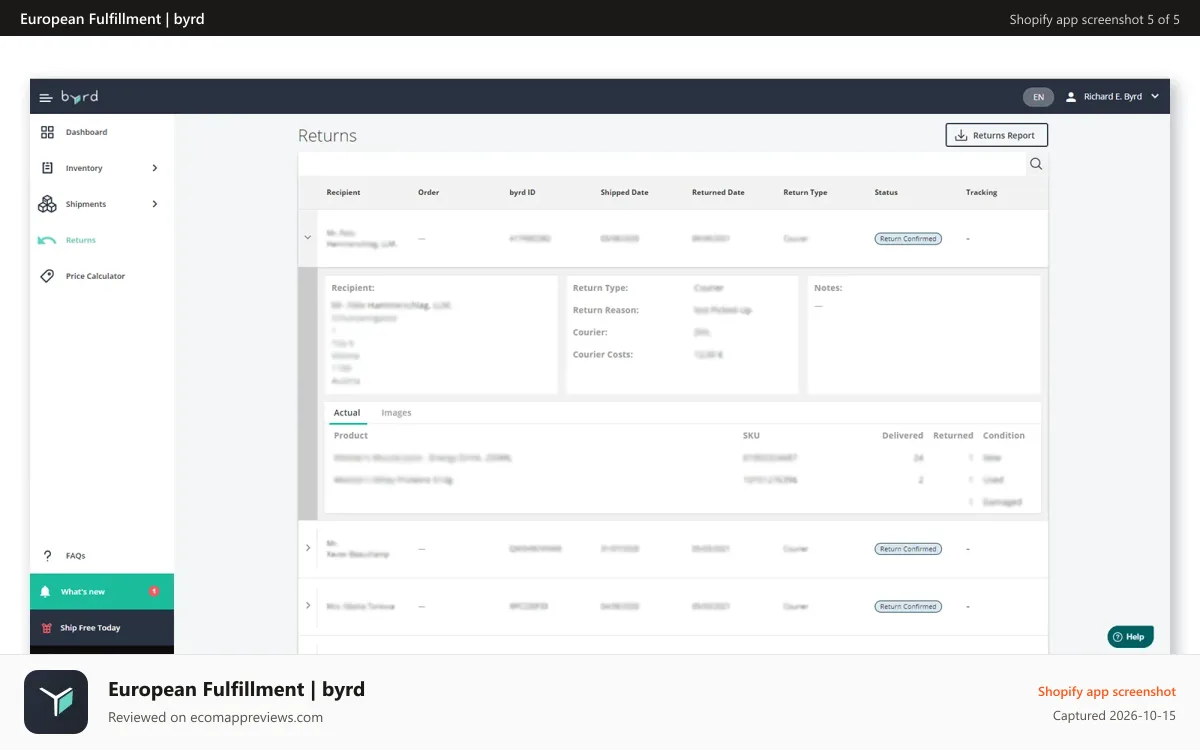This screenshot has height=750, width=1200.
Task: Click the returns search field
Action: click(662, 164)
